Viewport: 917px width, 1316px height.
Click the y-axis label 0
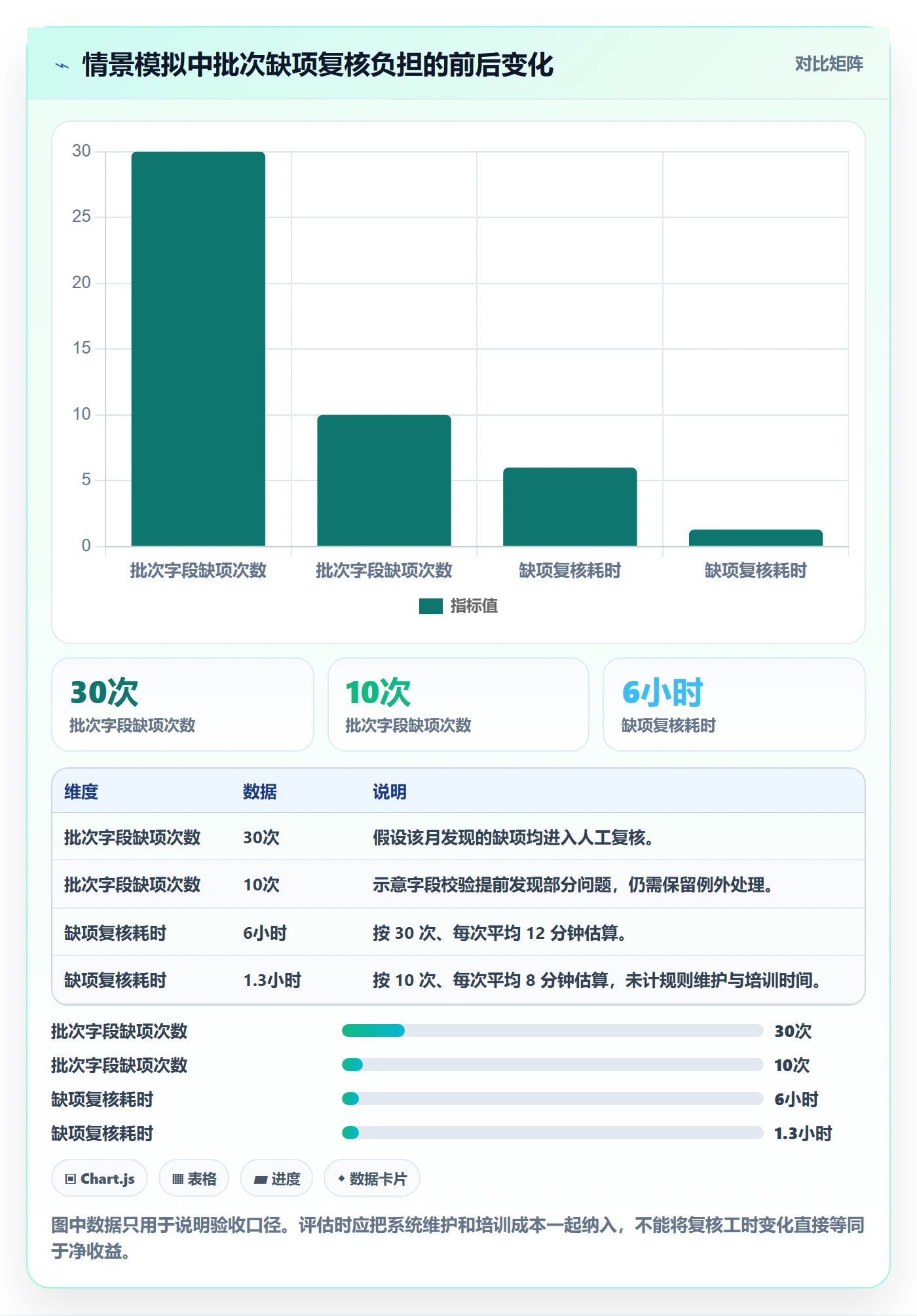tap(86, 546)
